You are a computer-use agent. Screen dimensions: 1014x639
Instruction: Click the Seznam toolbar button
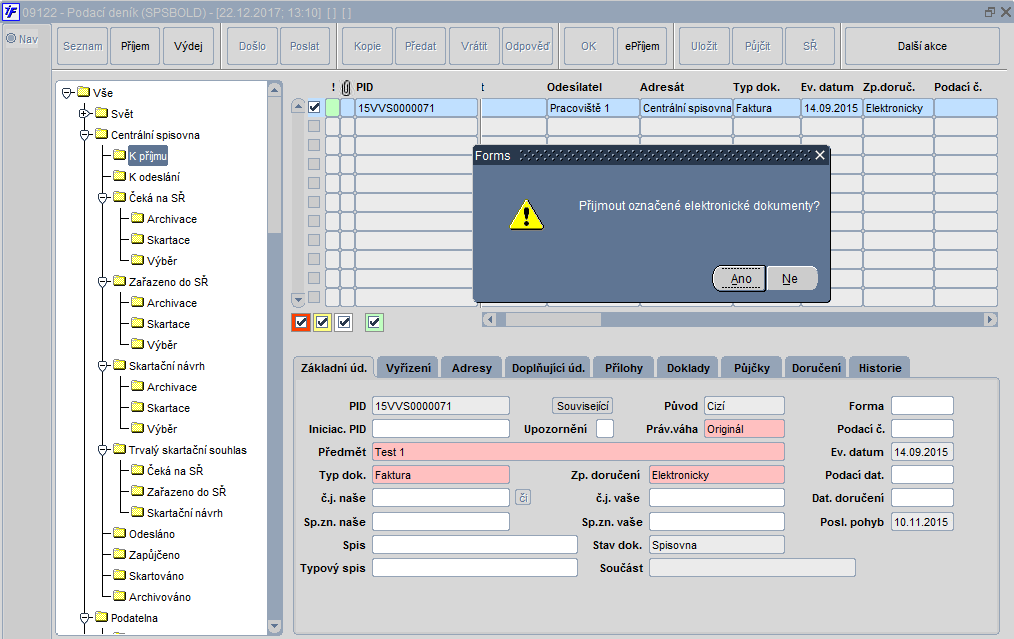tap(82, 46)
